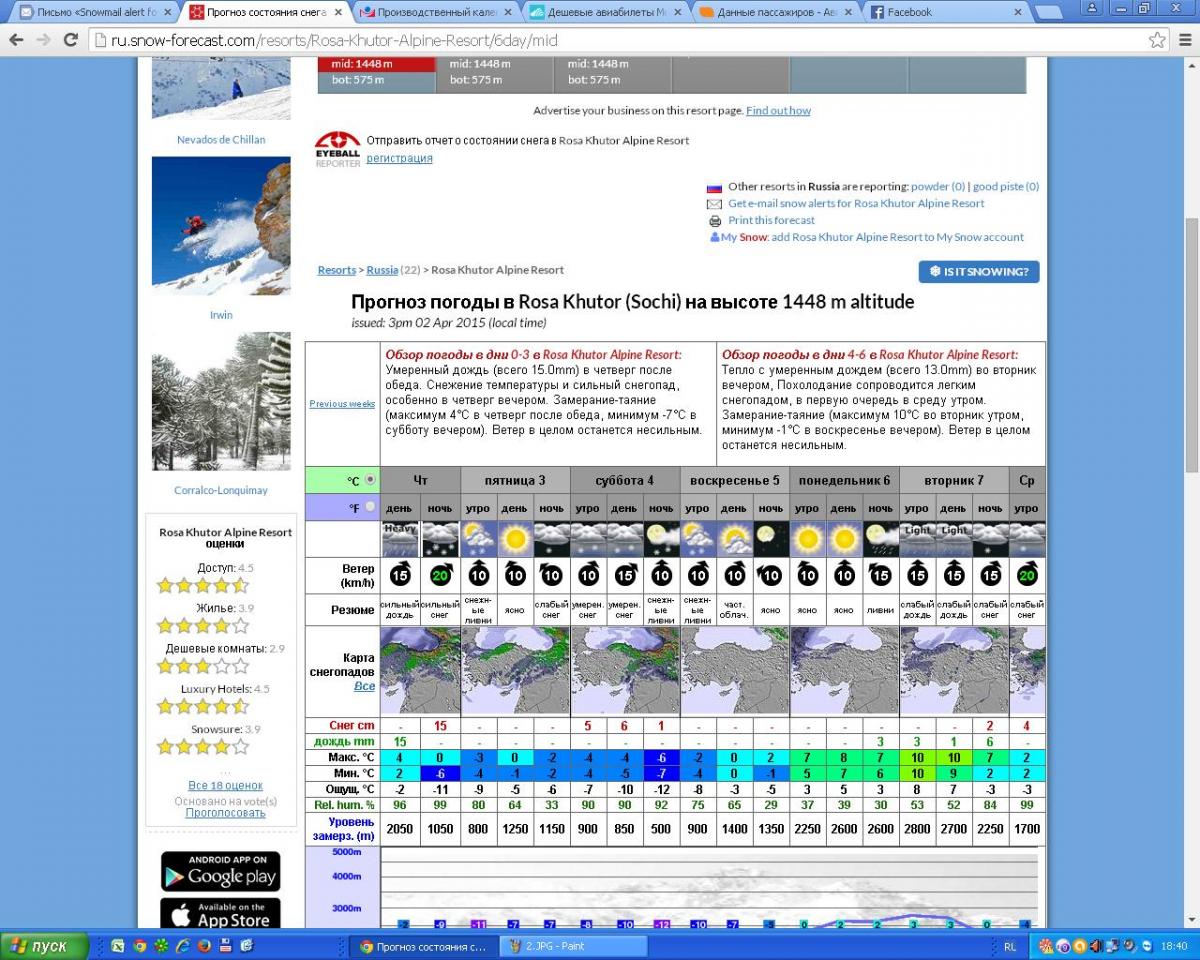Click the Print this forecast link

[x=771, y=220]
